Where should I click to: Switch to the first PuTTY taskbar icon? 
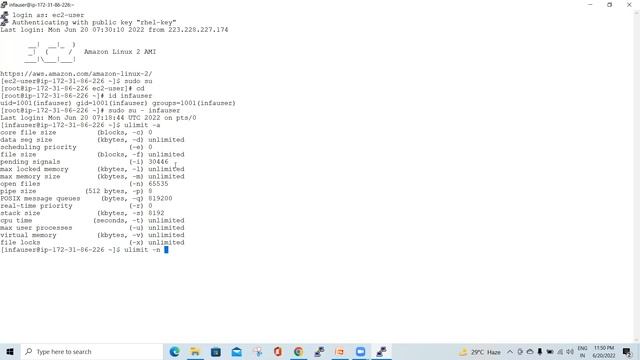(319, 352)
